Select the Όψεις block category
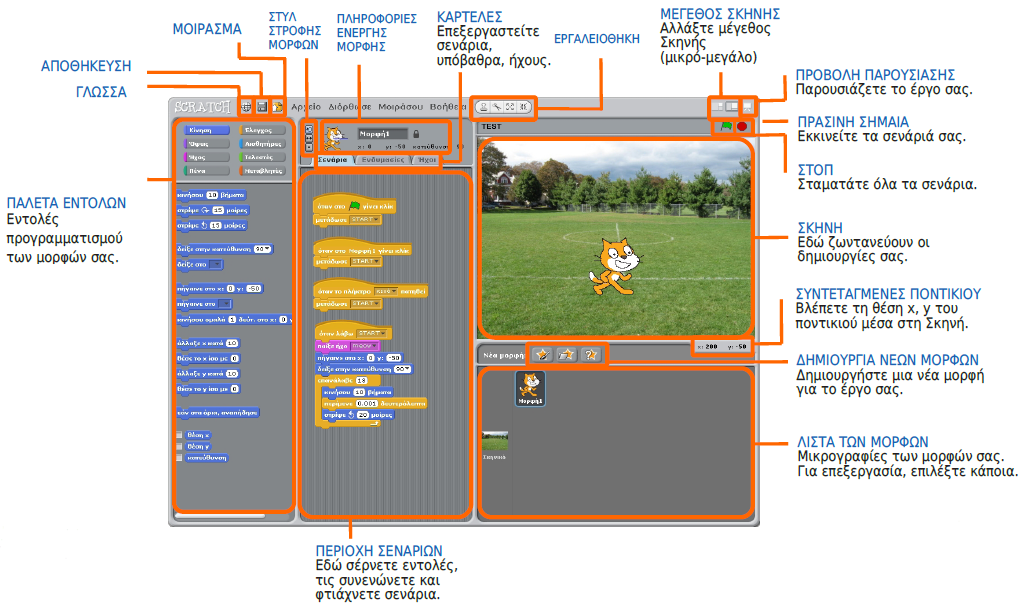Screen dimensions: 1024x607 (x=206, y=144)
